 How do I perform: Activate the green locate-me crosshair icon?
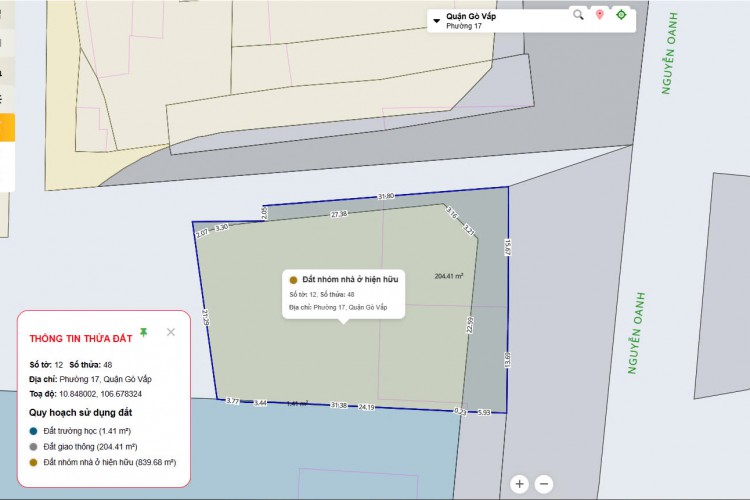click(x=621, y=14)
